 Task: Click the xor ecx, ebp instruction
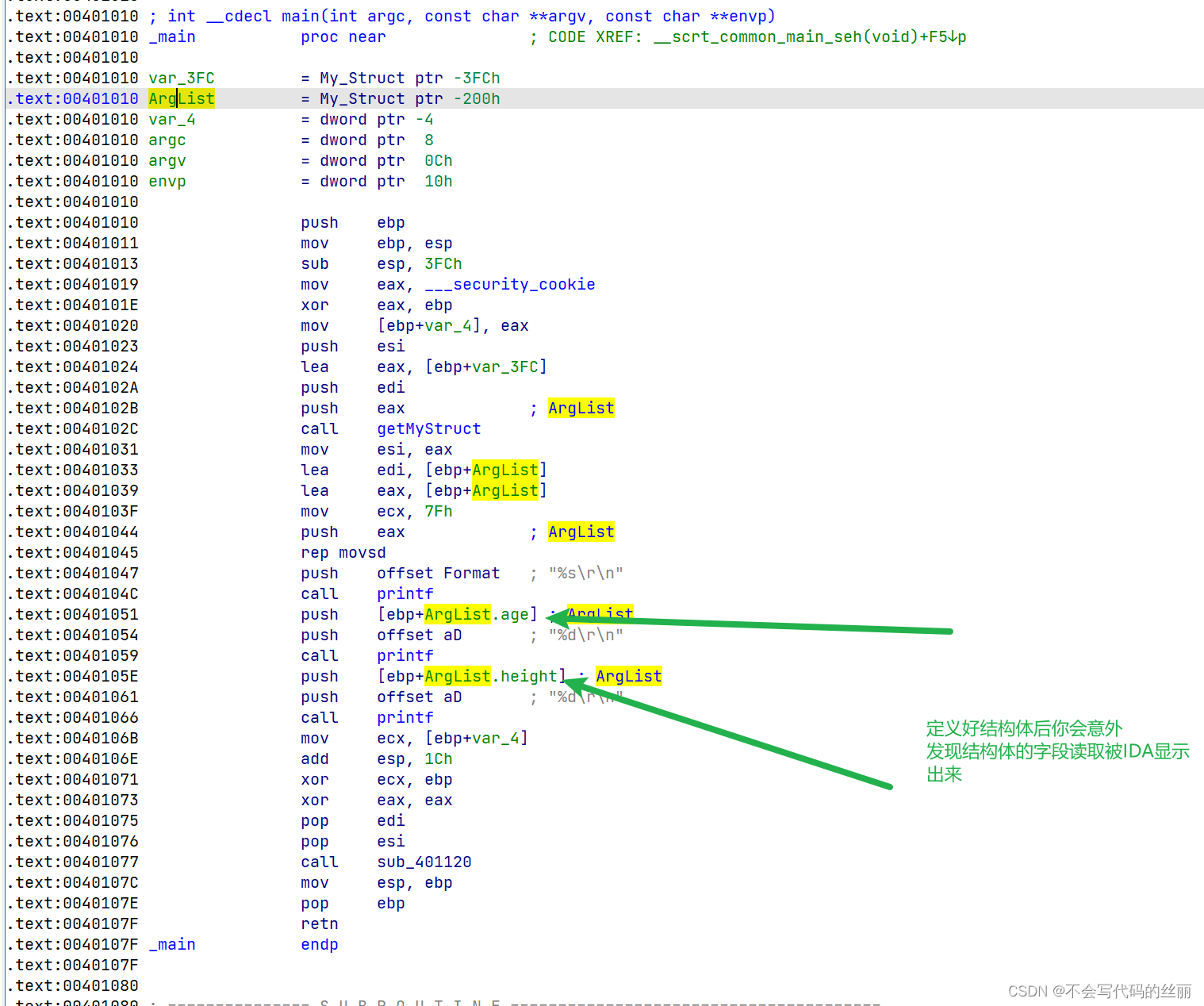pyautogui.click(x=377, y=779)
